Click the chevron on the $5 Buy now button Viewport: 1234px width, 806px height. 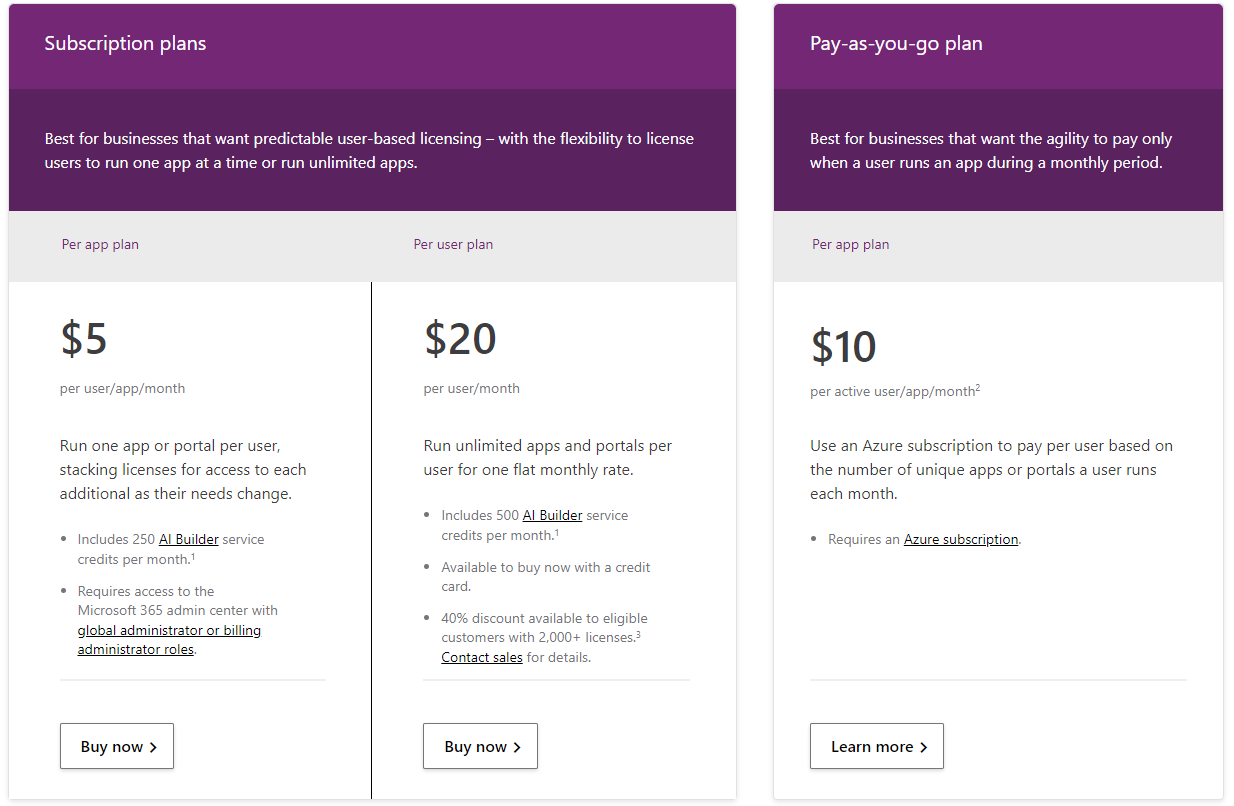pos(153,747)
